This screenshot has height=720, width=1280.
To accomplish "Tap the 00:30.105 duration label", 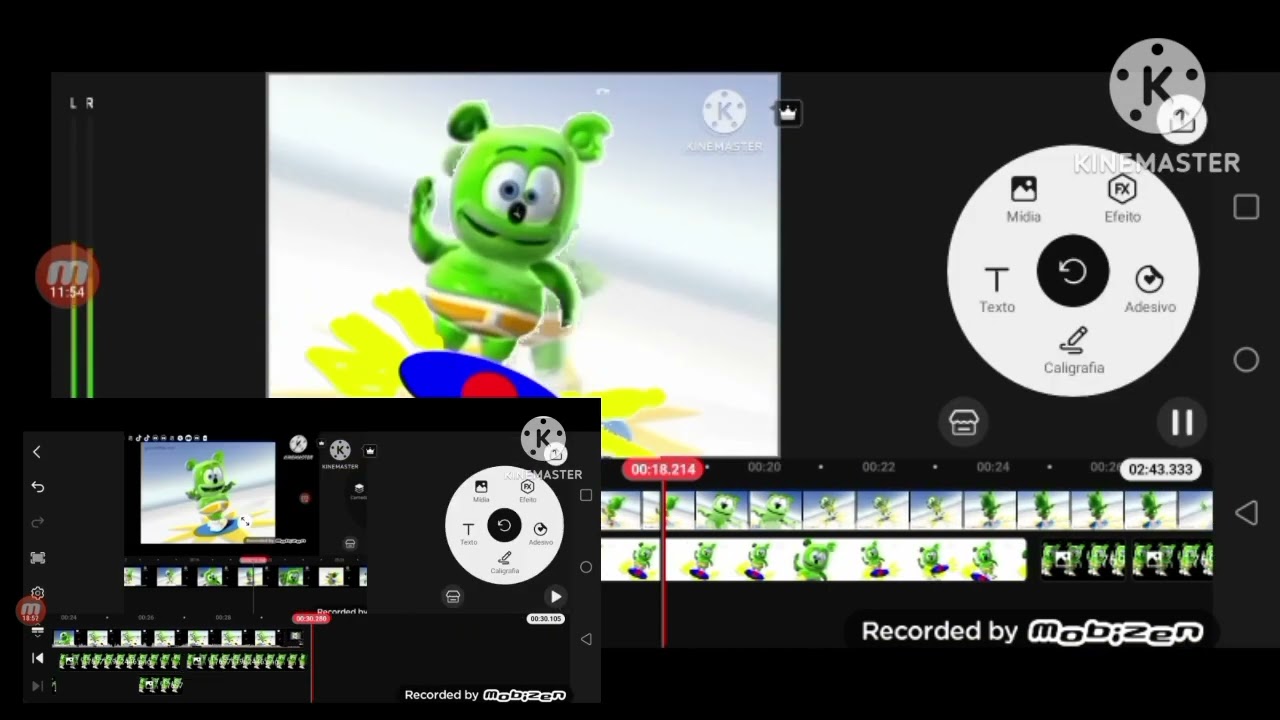I will (x=545, y=619).
